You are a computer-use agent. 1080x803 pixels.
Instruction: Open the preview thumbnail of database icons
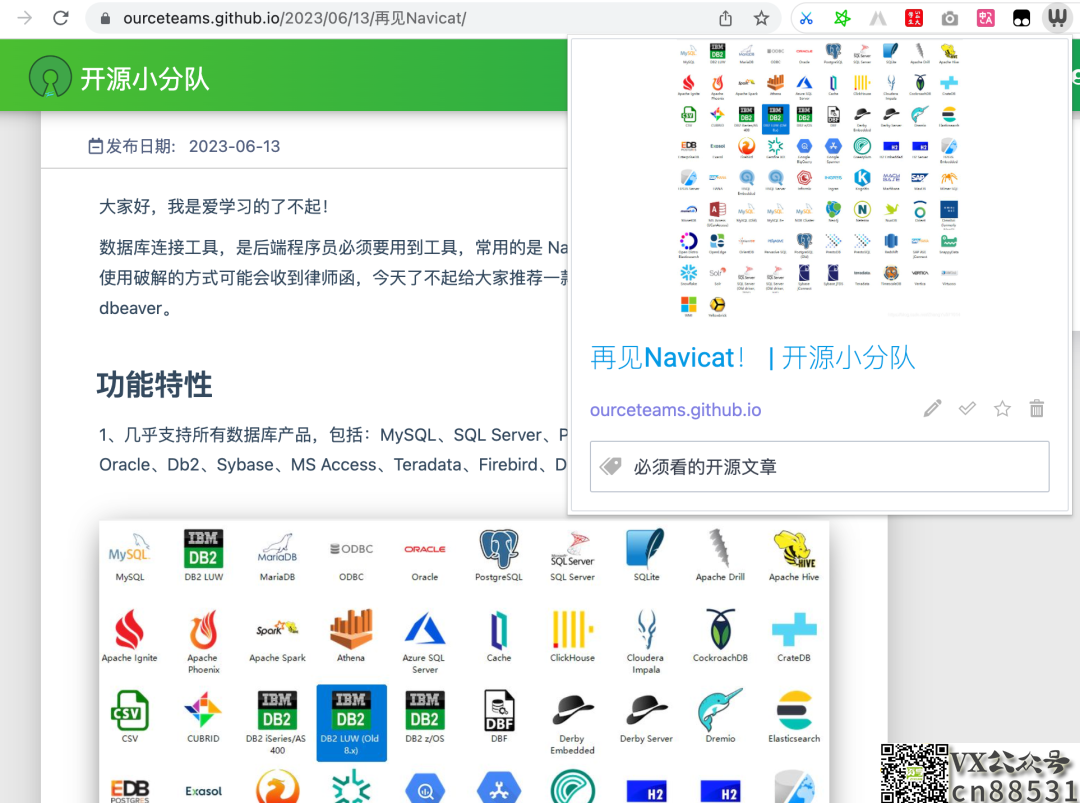coord(818,180)
